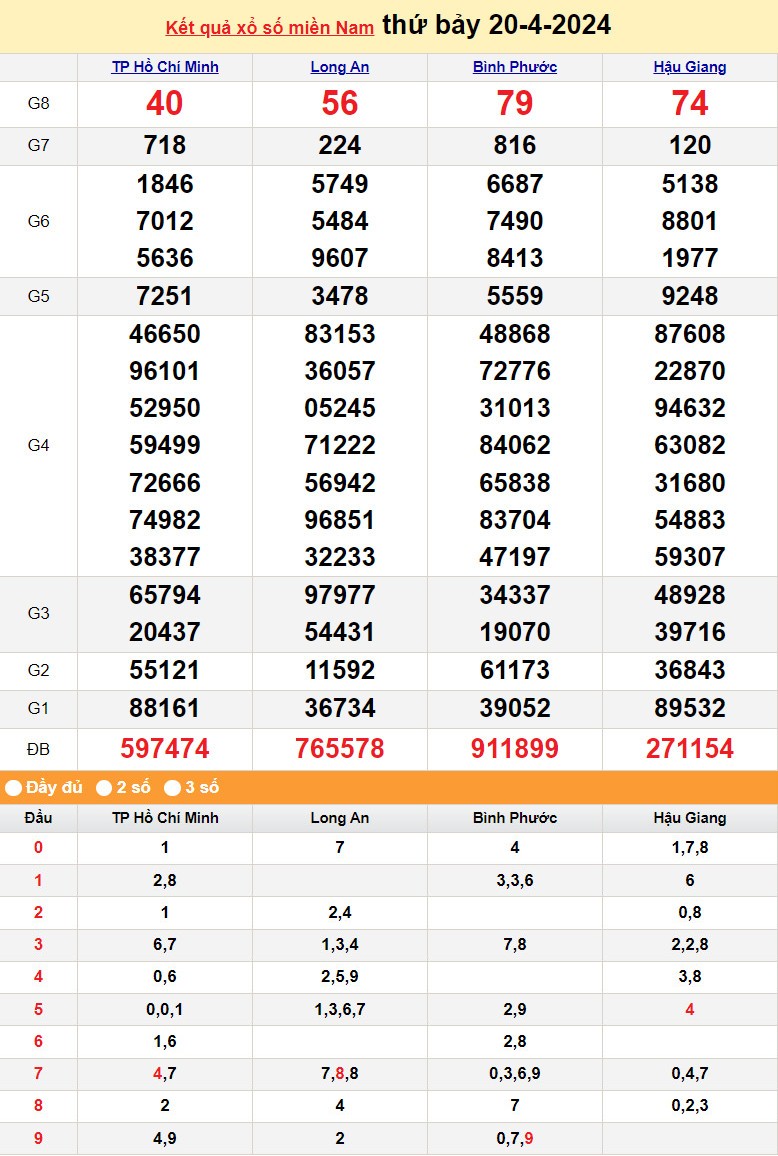Click Bình Phước special prize 911899

(515, 749)
